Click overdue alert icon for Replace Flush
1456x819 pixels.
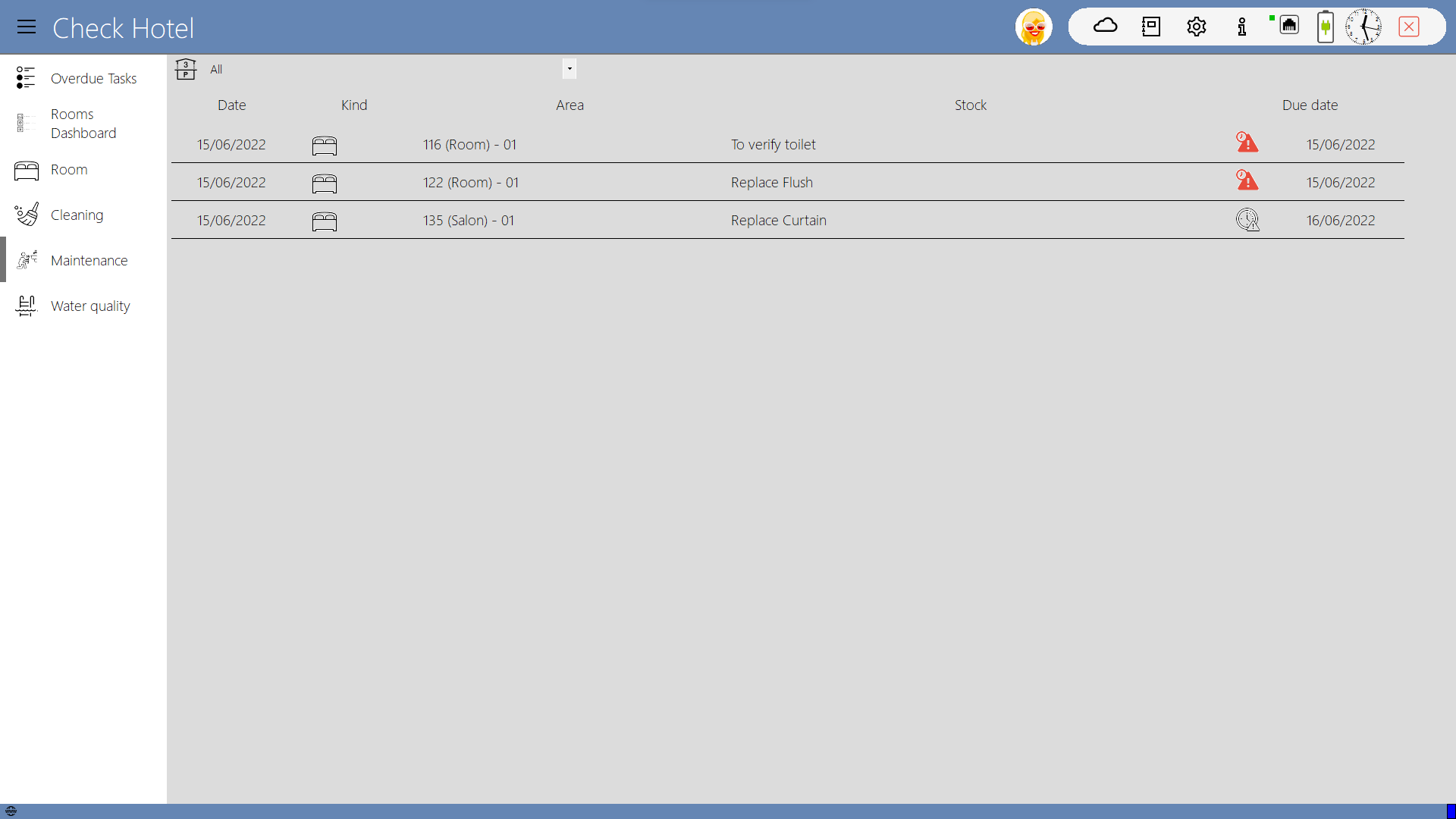[x=1247, y=180]
